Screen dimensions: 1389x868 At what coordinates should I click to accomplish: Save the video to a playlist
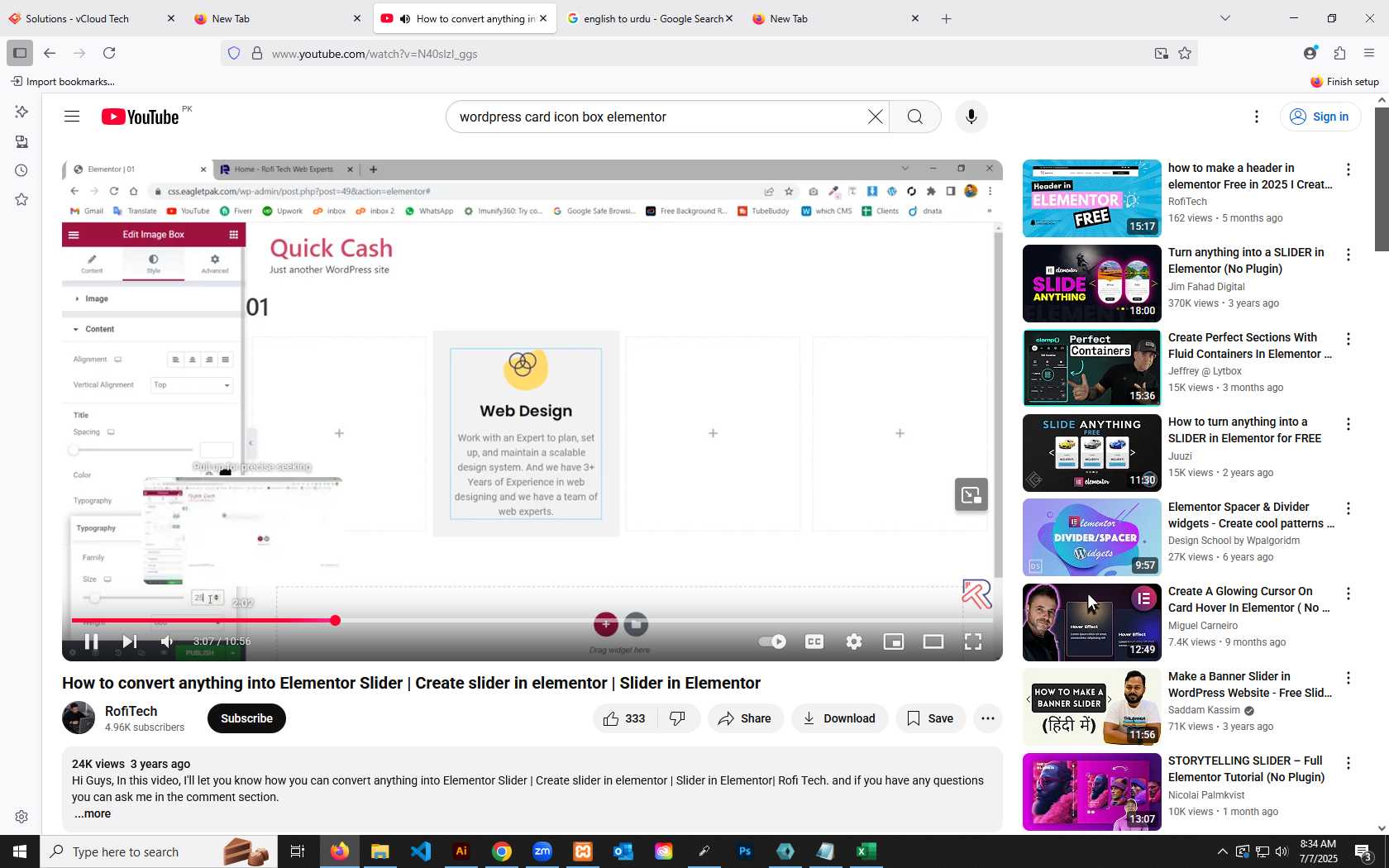931,718
